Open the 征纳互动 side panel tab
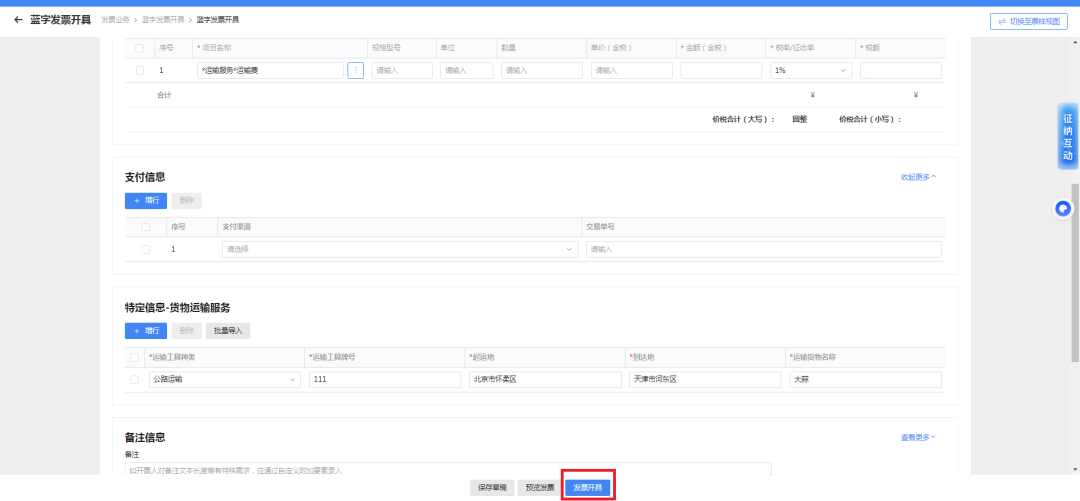Image resolution: width=1080 pixels, height=501 pixels. pyautogui.click(x=1068, y=136)
